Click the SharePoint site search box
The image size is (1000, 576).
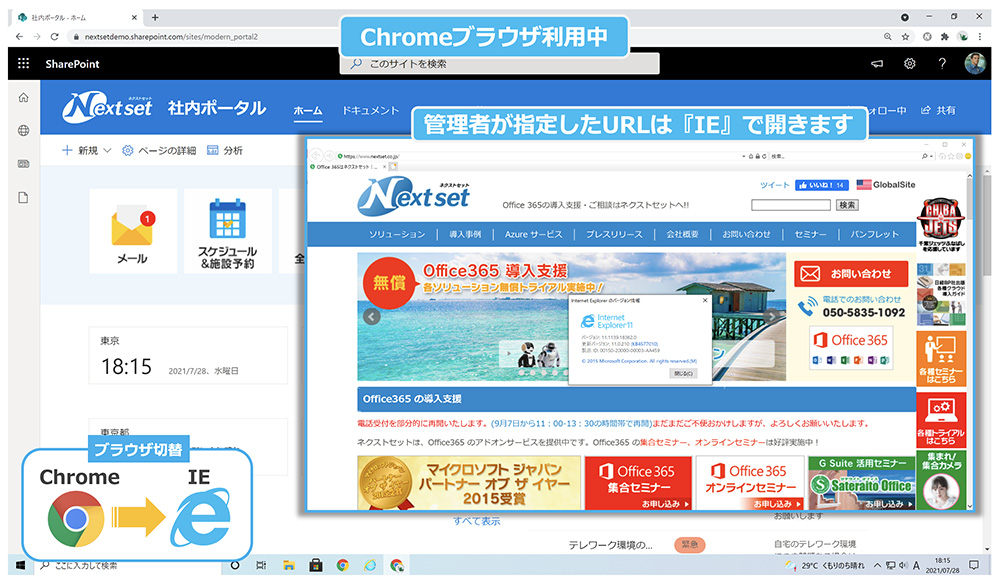click(x=499, y=64)
